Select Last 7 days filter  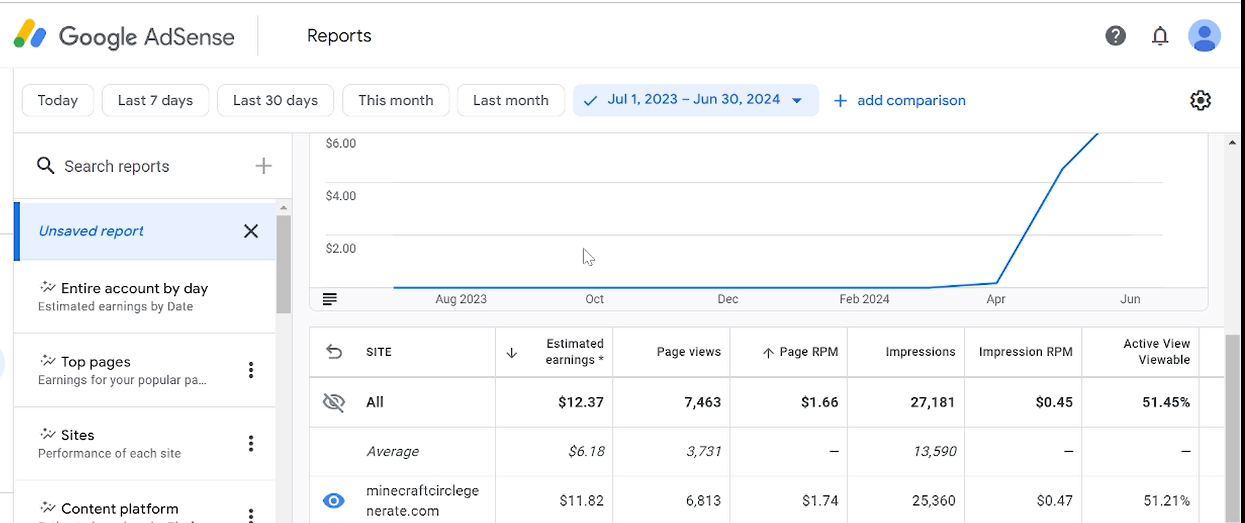(155, 100)
